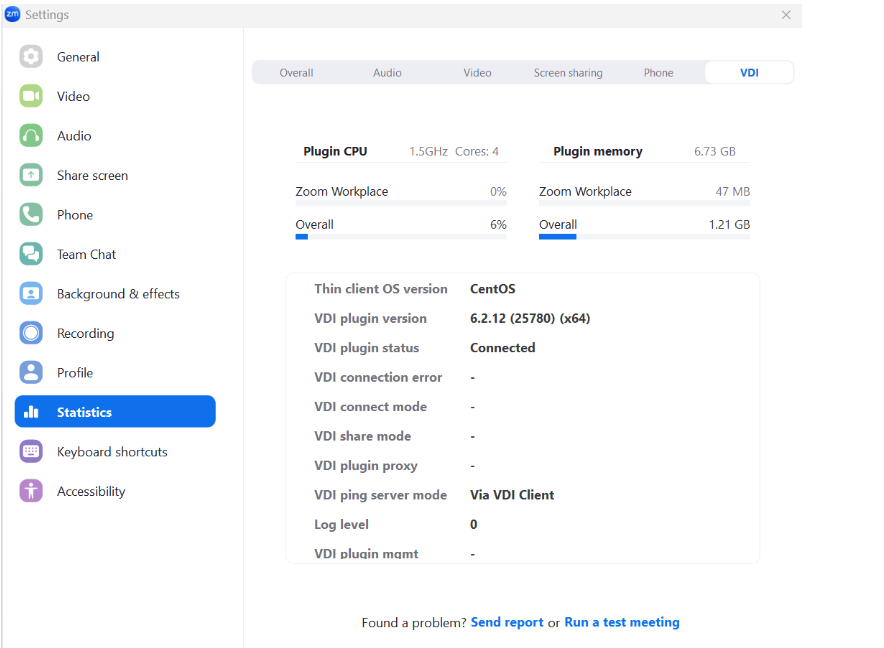Click the Thin client OS version label

(x=381, y=289)
